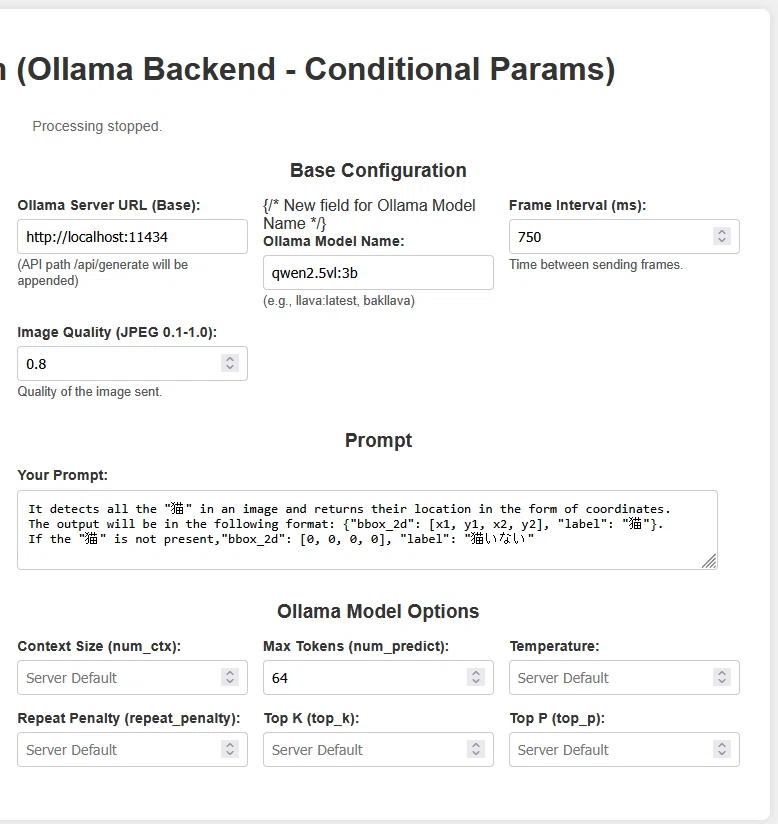The image size is (778, 824).
Task: Decrease Context Size with down spinner
Action: 230,682
